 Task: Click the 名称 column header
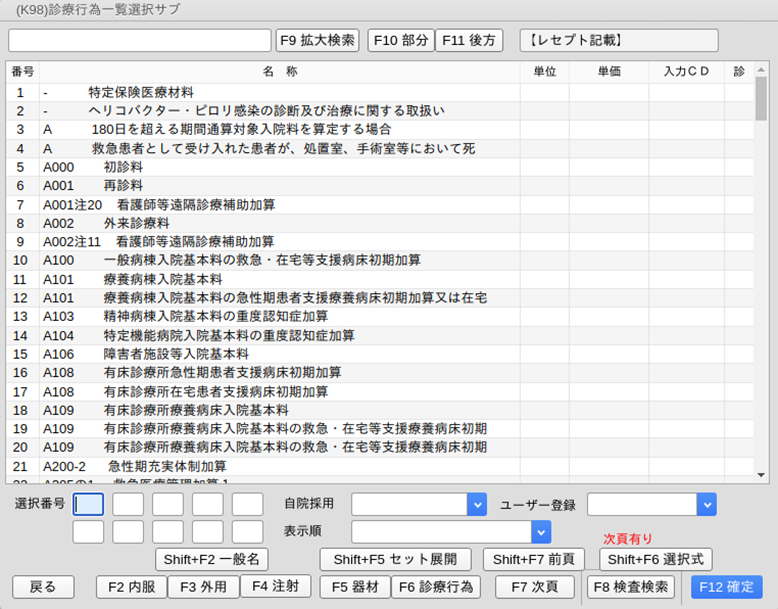[280, 71]
